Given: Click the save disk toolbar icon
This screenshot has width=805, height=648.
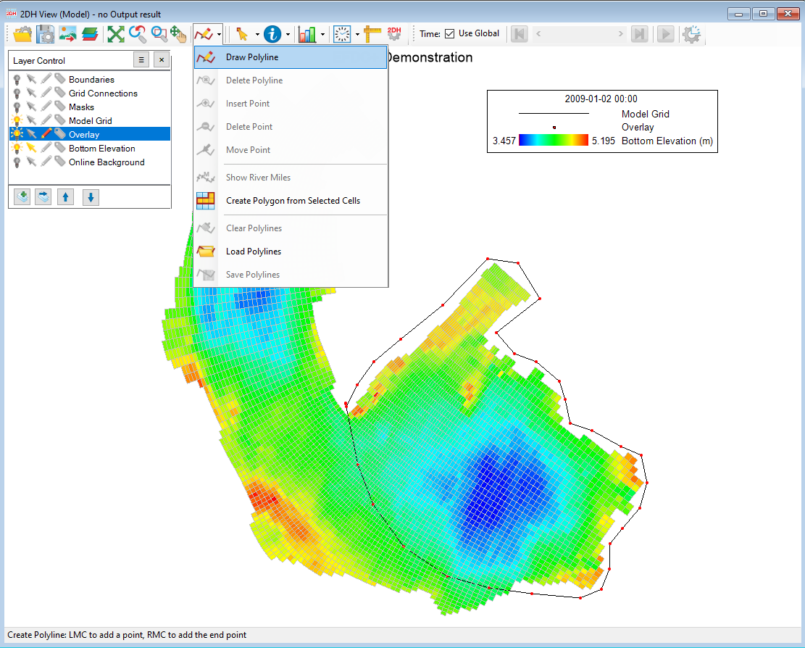Looking at the screenshot, I should (x=46, y=34).
